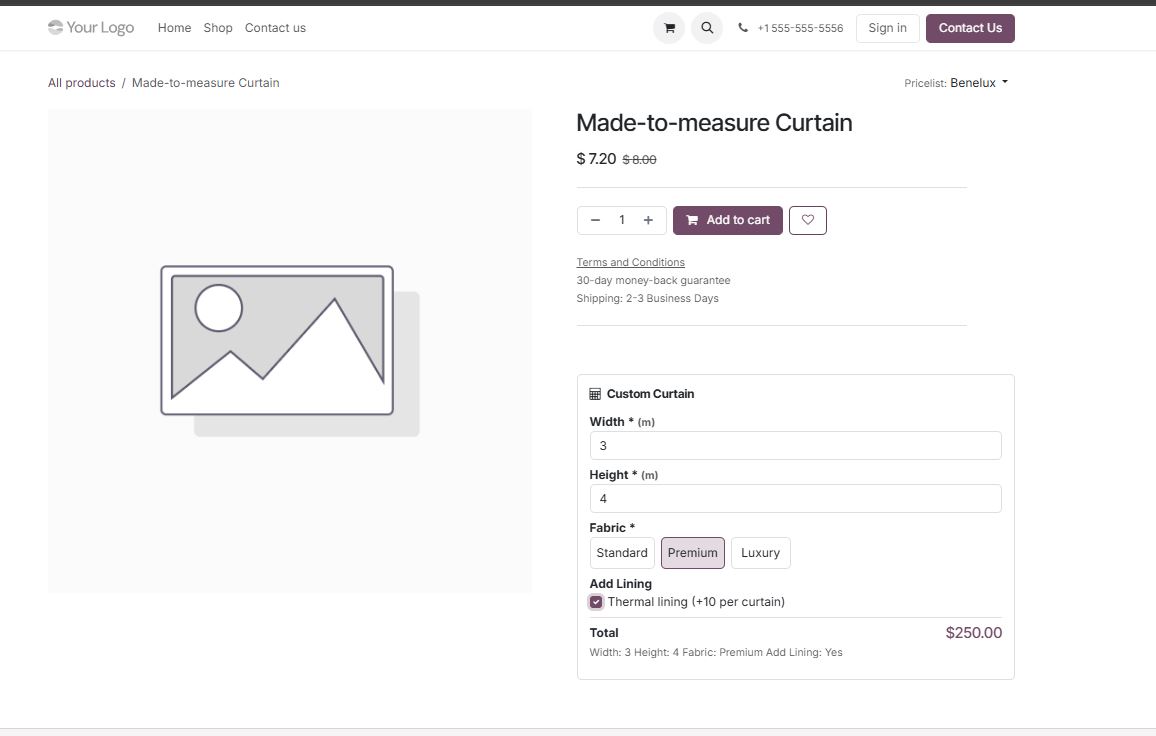Click the strikethrough $ 8.00 price
The image size is (1156, 736).
tap(639, 159)
